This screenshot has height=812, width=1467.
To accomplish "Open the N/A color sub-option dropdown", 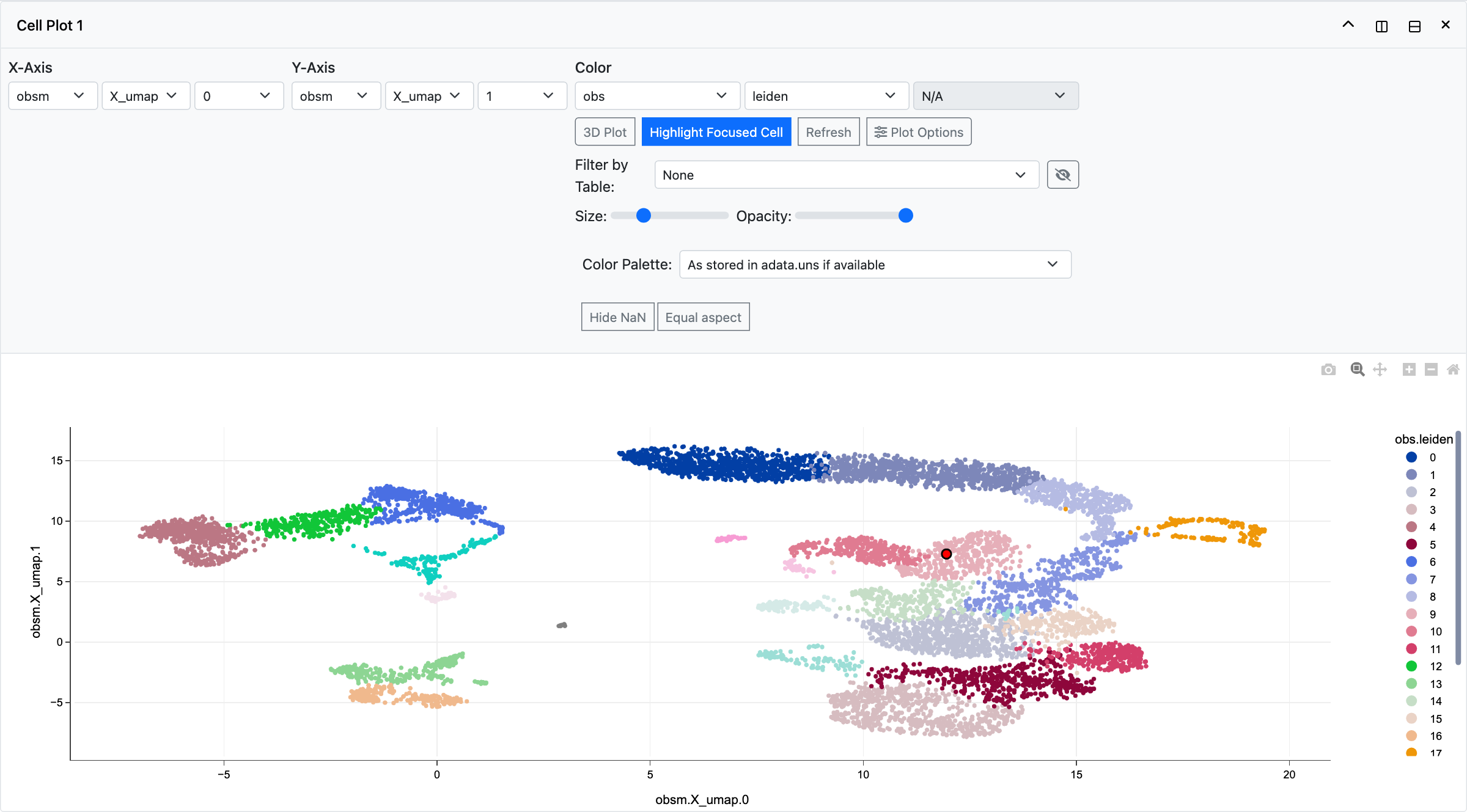I will [x=996, y=96].
